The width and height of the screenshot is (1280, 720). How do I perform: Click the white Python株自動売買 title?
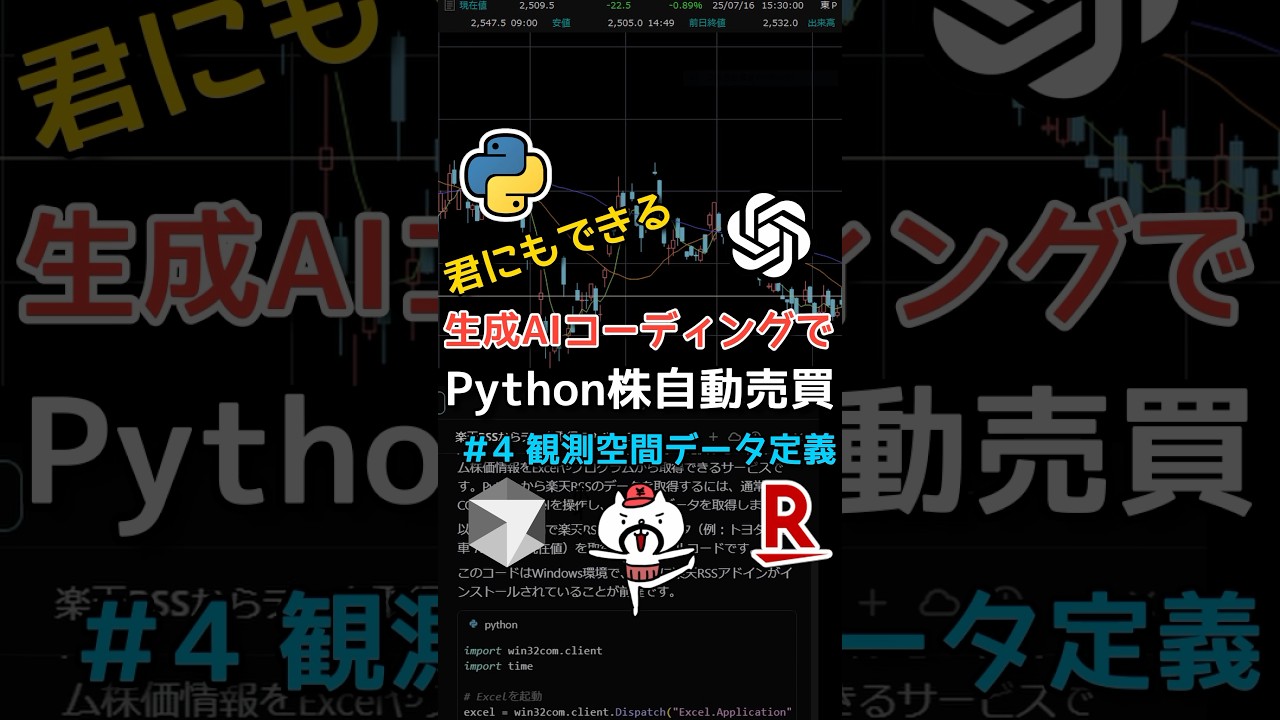click(639, 391)
